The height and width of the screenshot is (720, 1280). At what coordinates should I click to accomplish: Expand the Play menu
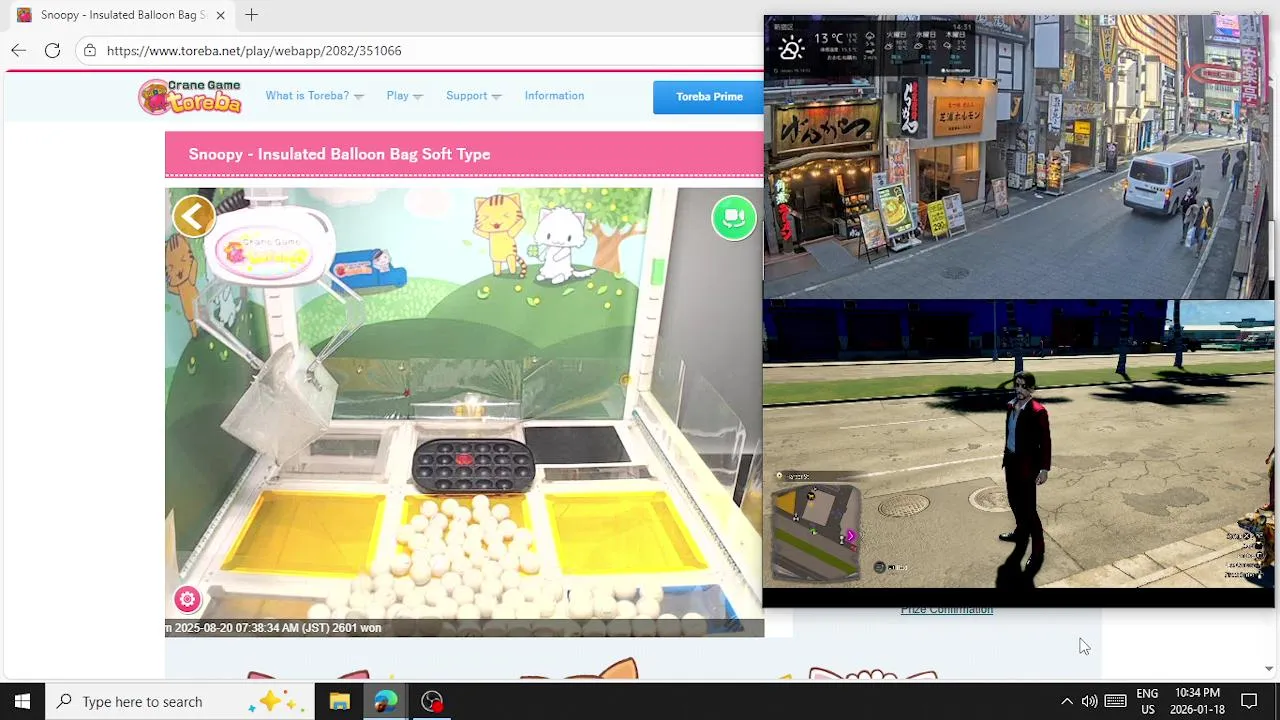[404, 96]
